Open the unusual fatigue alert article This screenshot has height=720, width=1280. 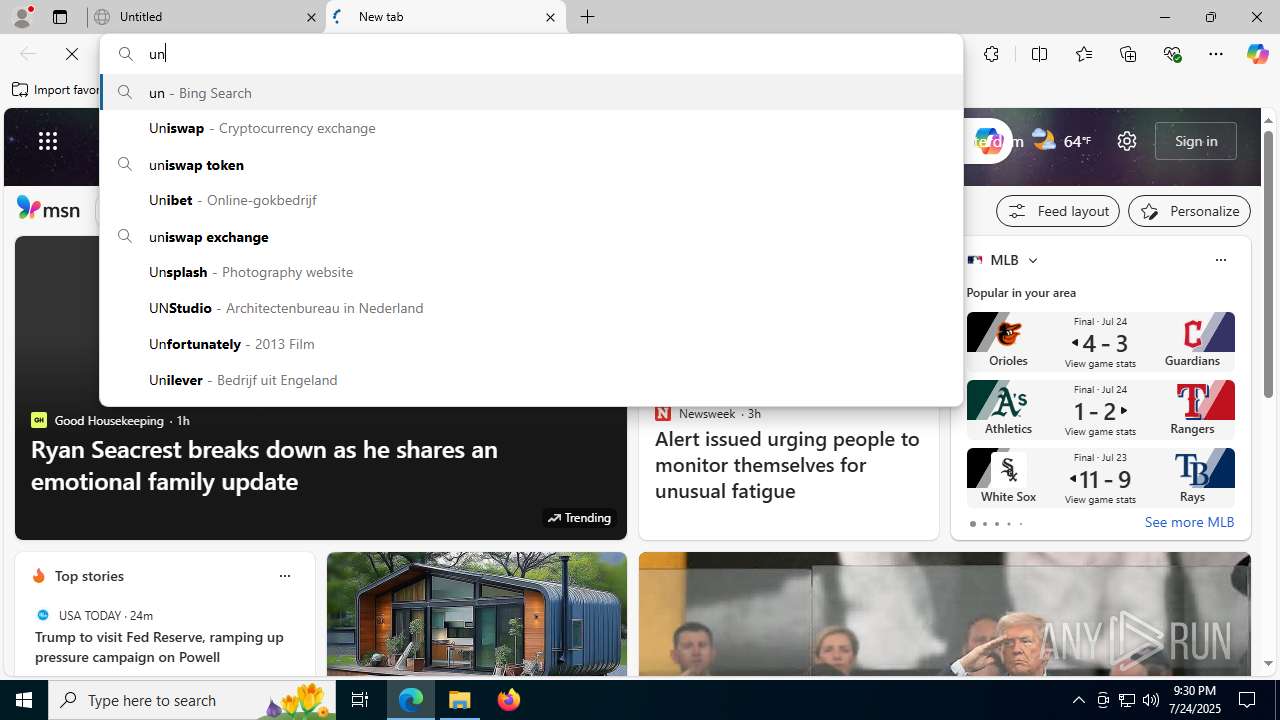click(787, 464)
